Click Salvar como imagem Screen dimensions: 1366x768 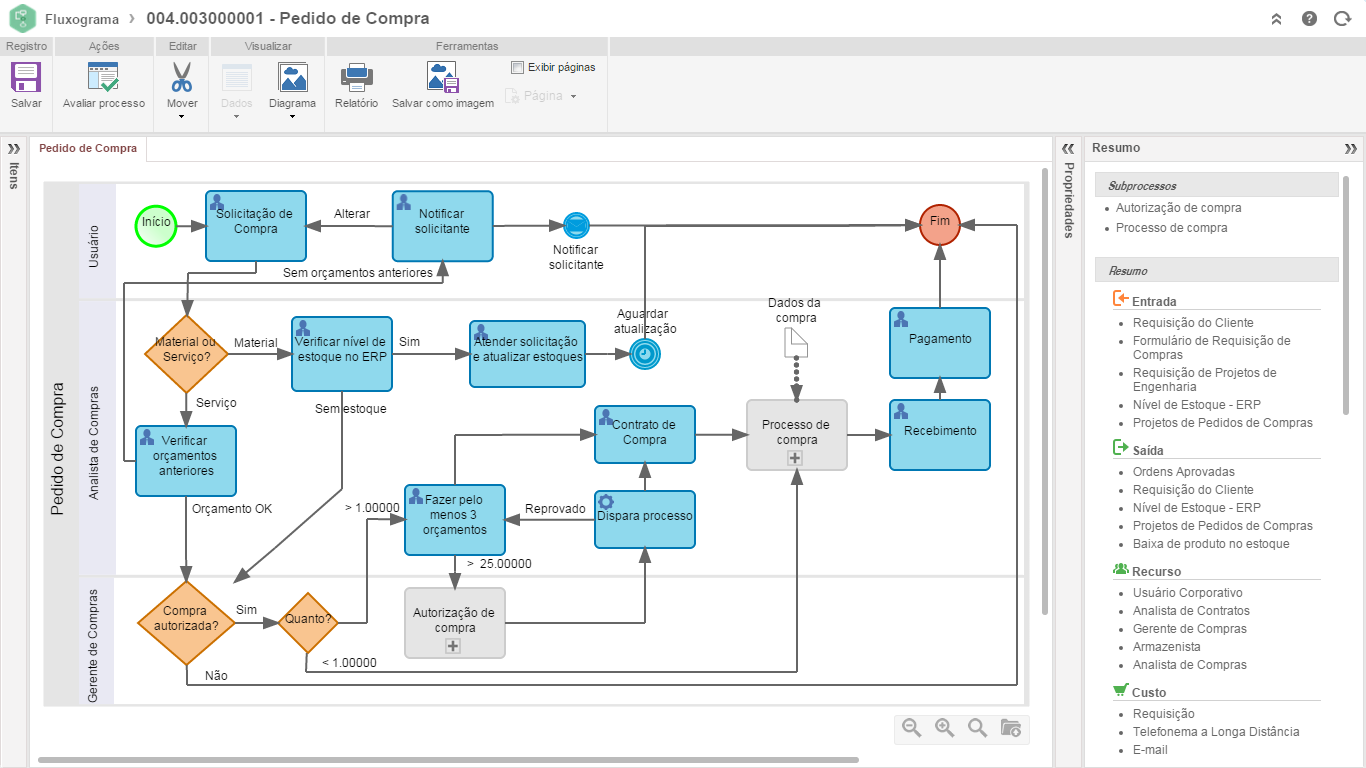pyautogui.click(x=442, y=78)
